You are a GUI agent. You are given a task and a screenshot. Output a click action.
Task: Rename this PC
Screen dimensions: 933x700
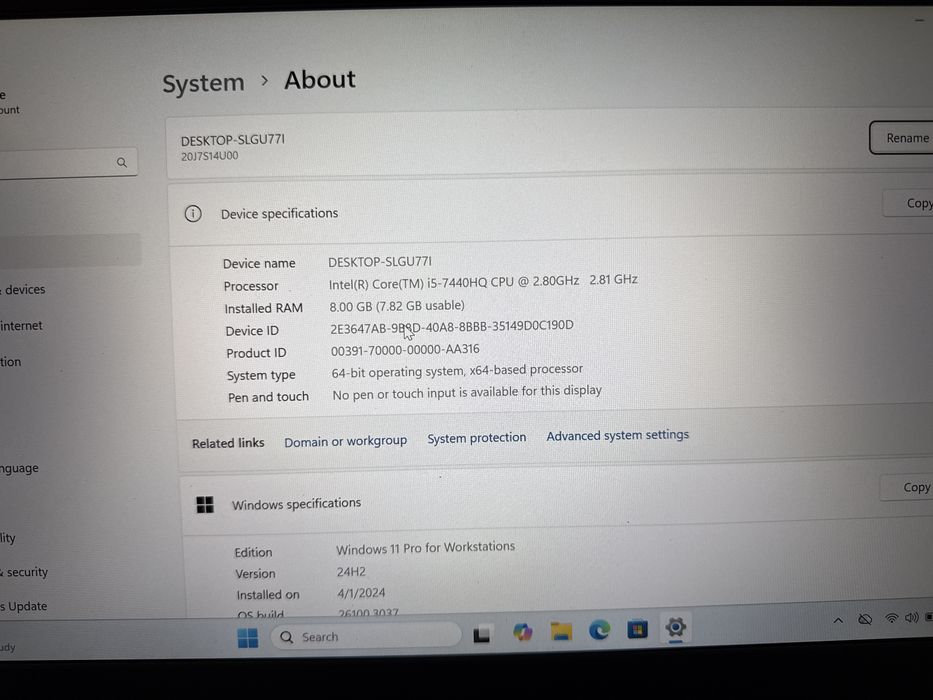901,138
